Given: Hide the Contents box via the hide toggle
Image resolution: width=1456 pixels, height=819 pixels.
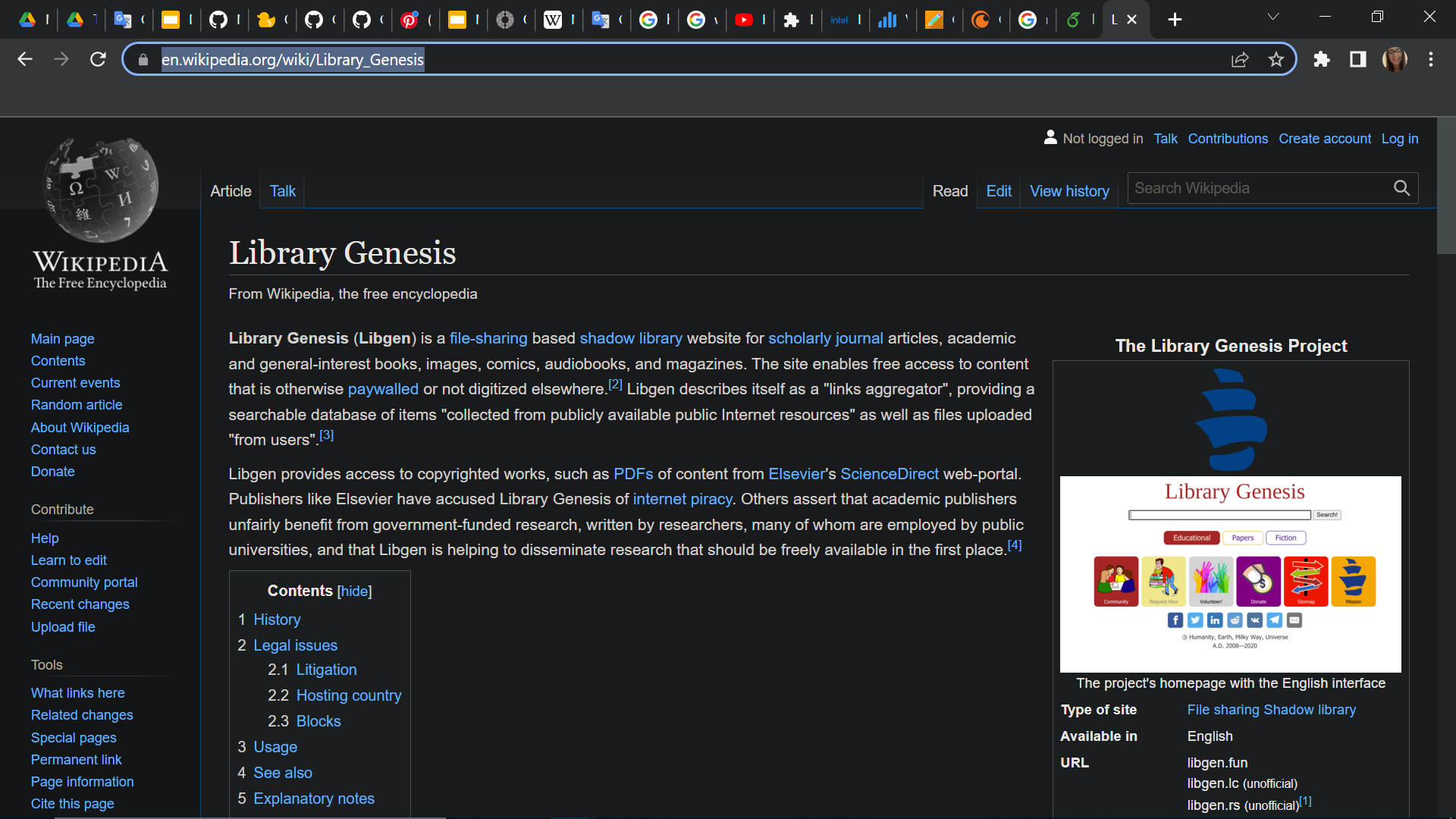Looking at the screenshot, I should 354,591.
